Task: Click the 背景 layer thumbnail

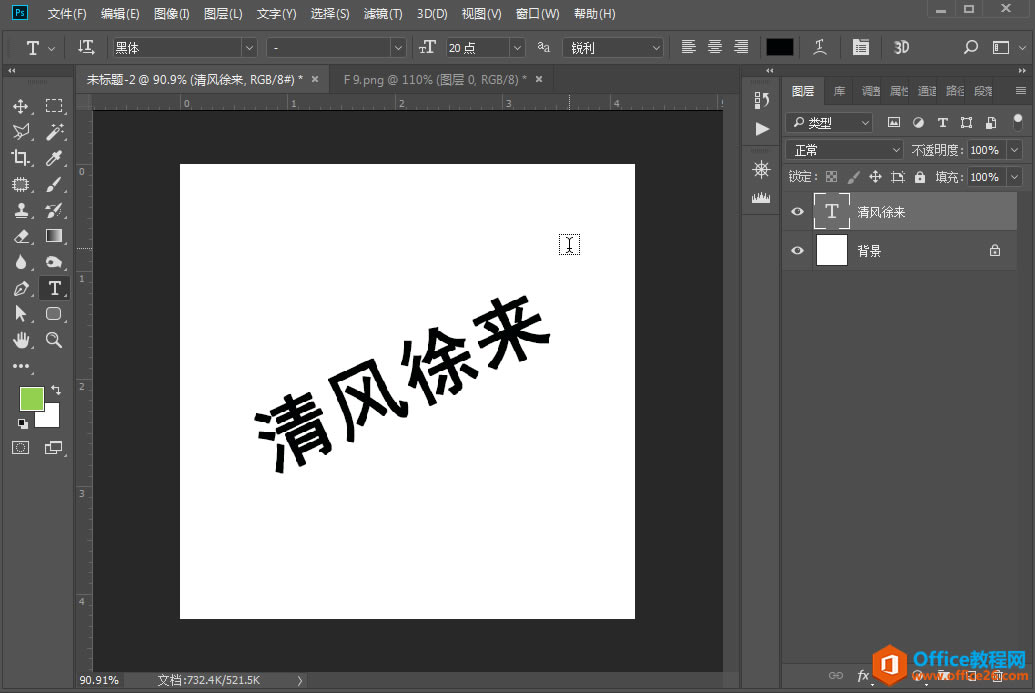Action: (832, 251)
